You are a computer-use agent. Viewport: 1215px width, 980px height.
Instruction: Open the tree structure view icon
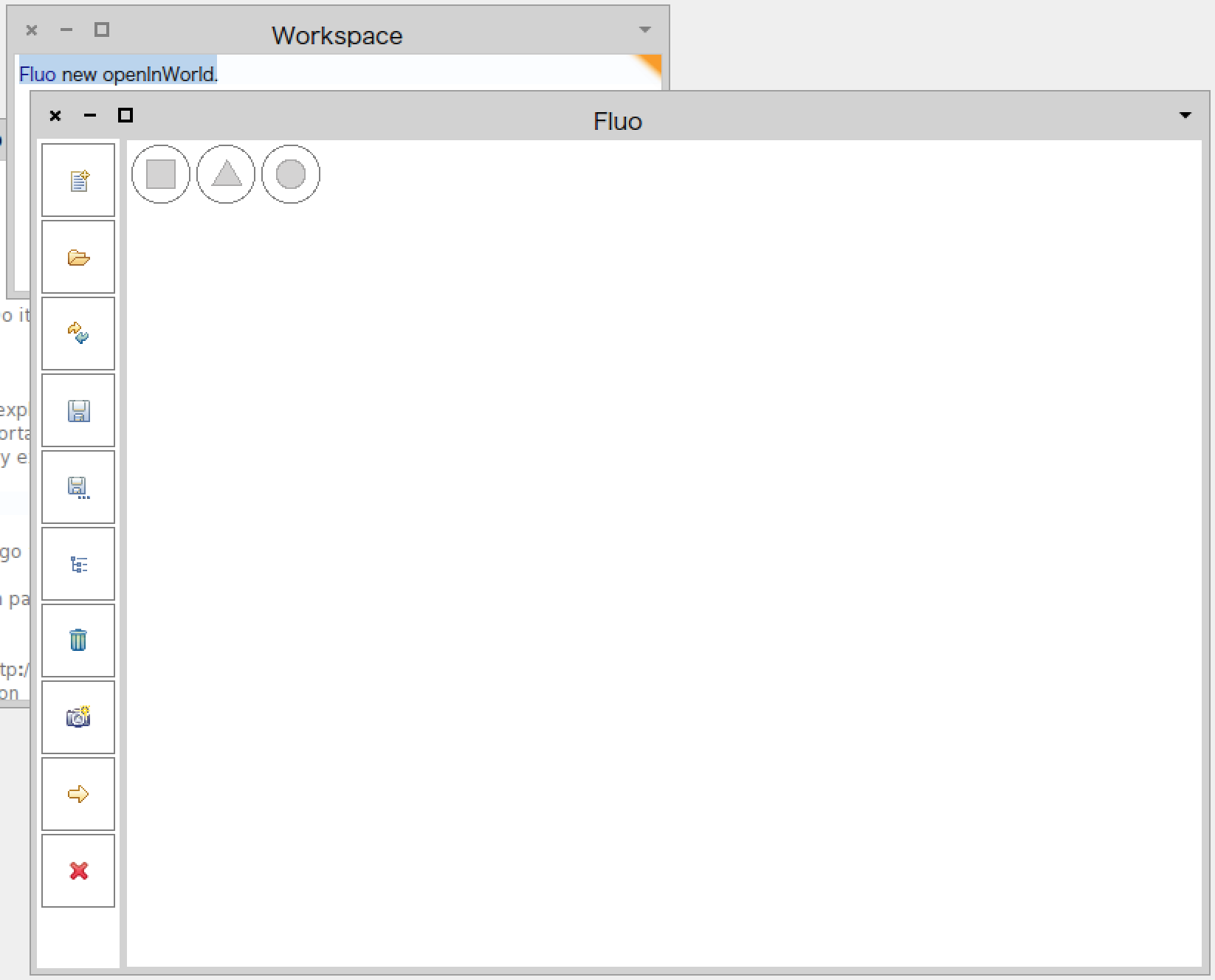(x=78, y=564)
